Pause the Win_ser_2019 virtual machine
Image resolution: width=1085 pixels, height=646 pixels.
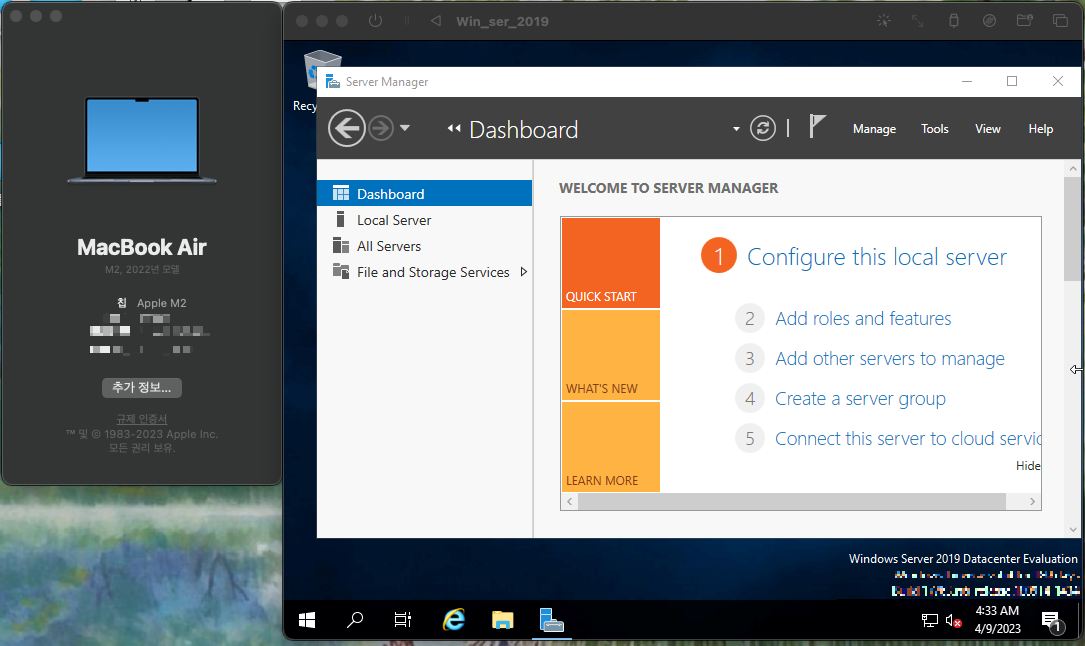click(407, 21)
